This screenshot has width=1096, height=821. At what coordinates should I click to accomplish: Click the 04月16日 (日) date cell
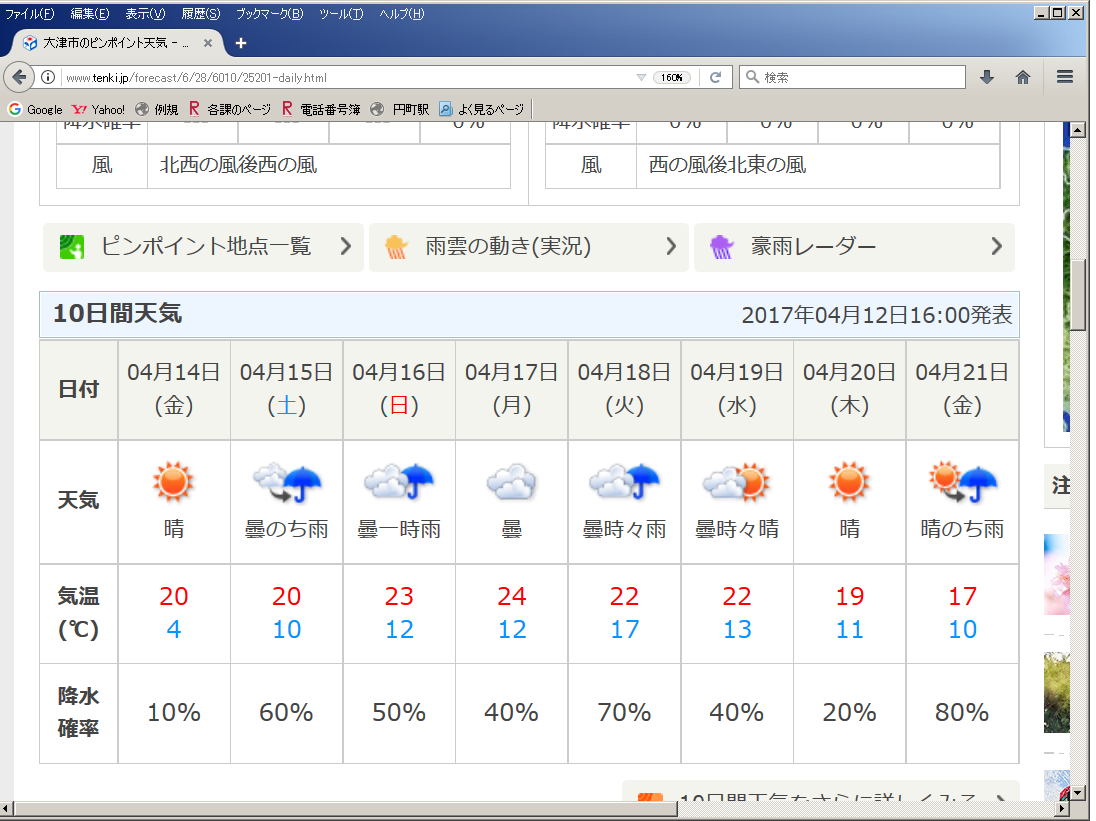[399, 390]
